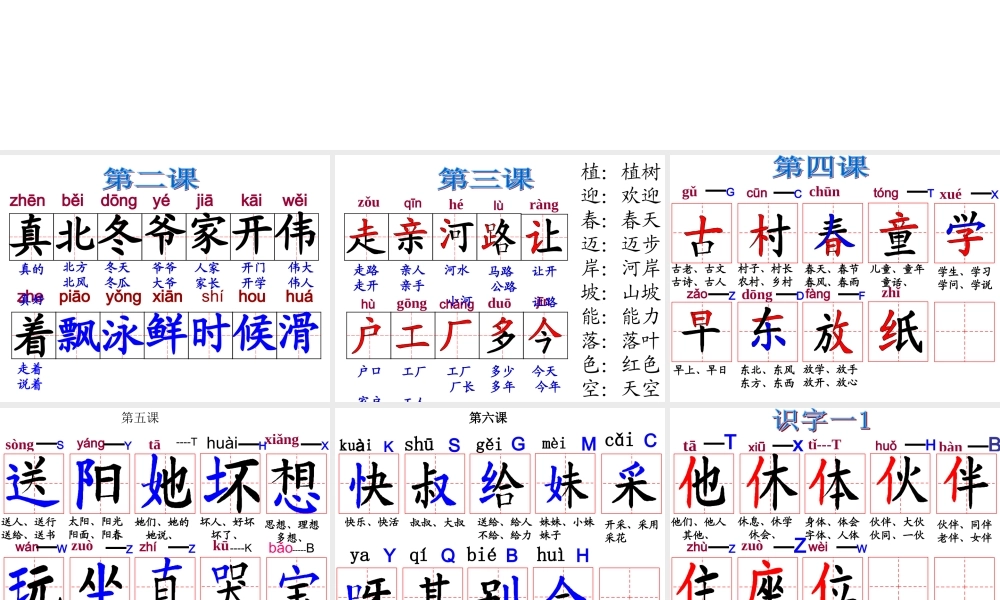The height and width of the screenshot is (600, 1000).
Task: Click the large character 冬 in 第二课
Action: point(120,235)
